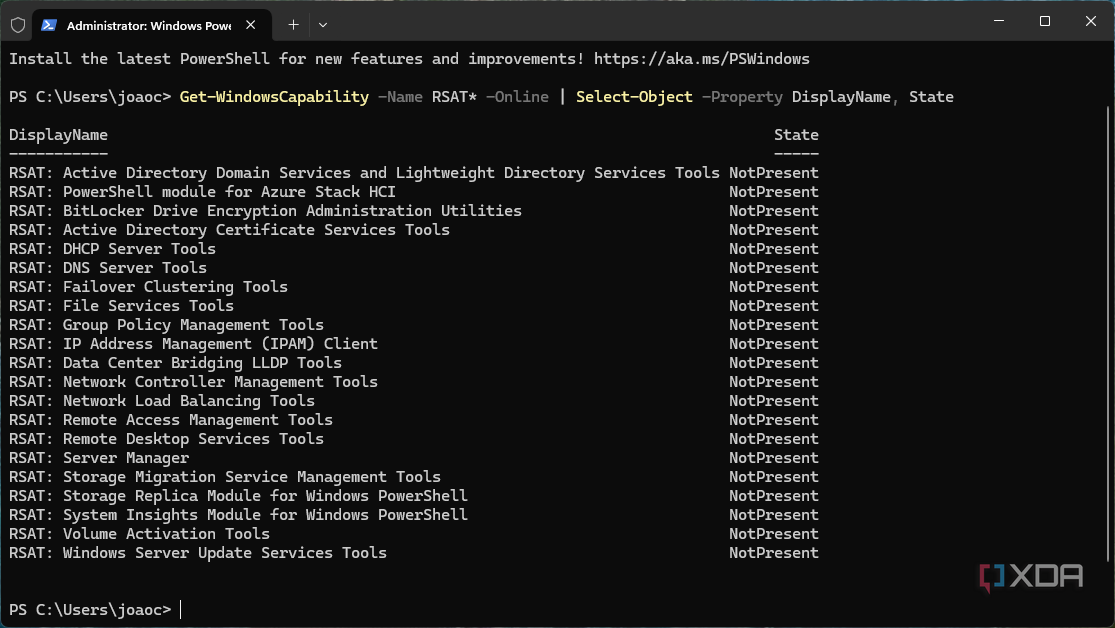1115x628 pixels.
Task: Click the PowerShell icon on the tab
Action: [49, 23]
